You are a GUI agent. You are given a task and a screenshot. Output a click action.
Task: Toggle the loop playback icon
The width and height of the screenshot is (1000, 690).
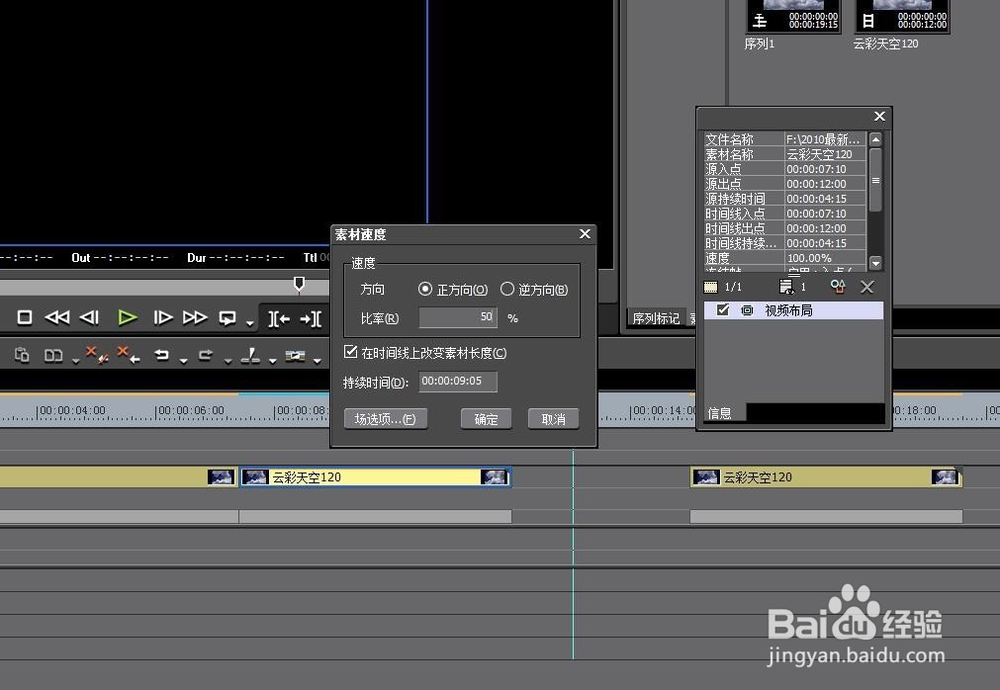[227, 317]
